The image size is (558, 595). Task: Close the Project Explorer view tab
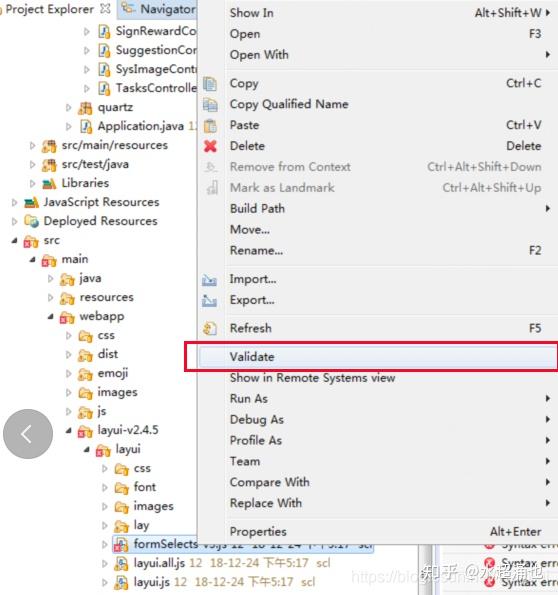coord(106,9)
